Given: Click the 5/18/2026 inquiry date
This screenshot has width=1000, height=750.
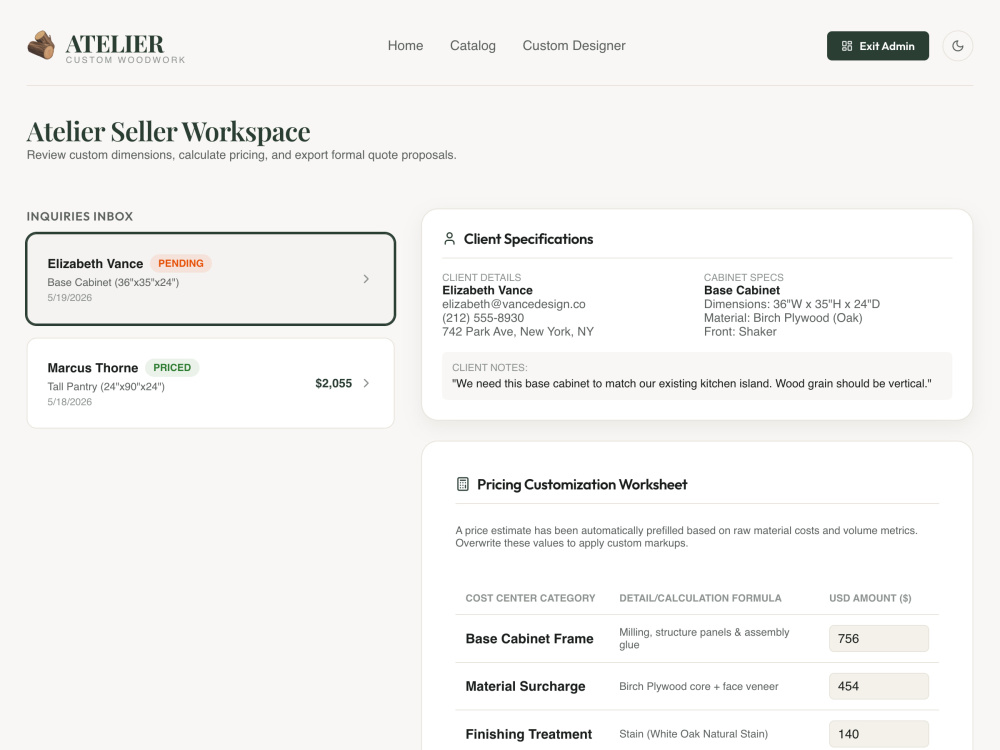Looking at the screenshot, I should [x=70, y=402].
